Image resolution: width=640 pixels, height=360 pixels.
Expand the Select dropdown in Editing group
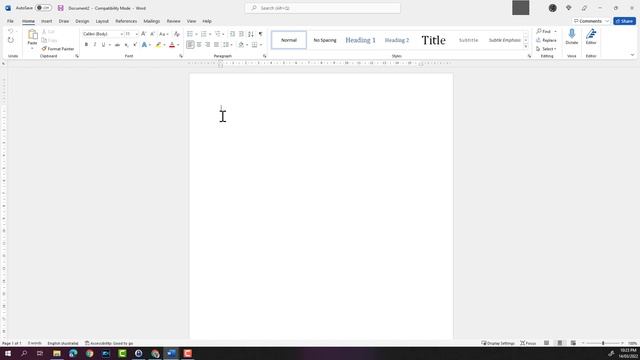[547, 49]
